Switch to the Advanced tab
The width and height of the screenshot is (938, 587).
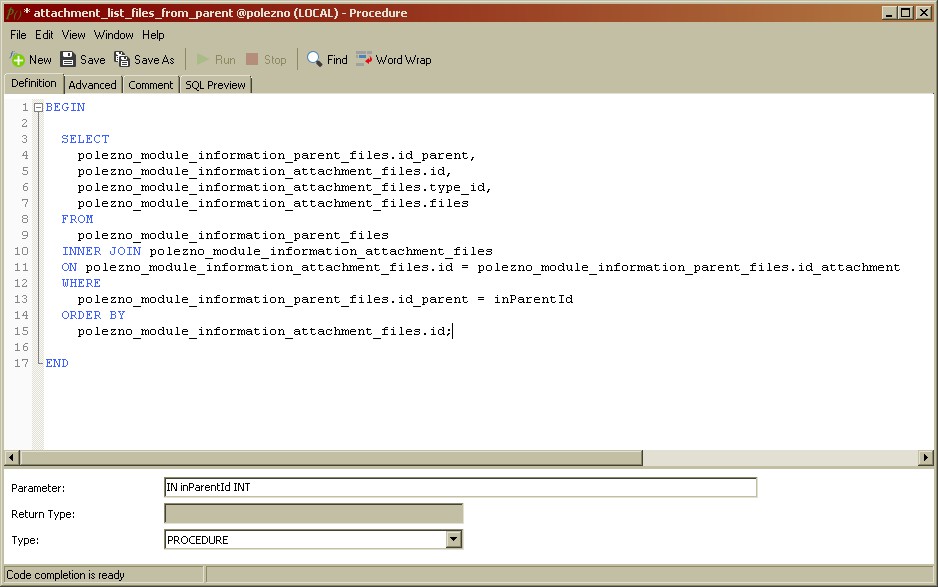93,85
